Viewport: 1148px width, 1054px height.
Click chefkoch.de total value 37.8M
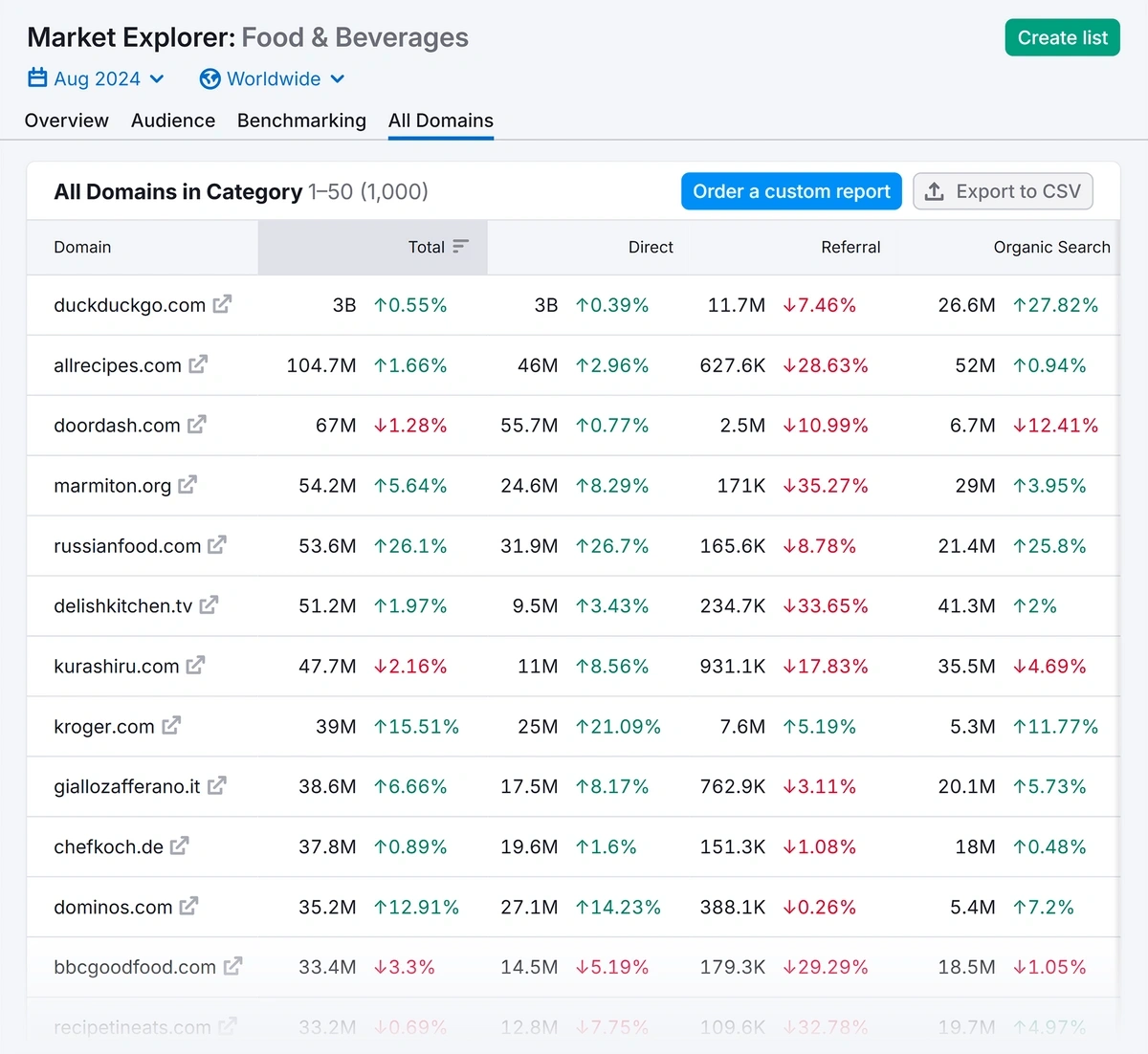(x=327, y=847)
